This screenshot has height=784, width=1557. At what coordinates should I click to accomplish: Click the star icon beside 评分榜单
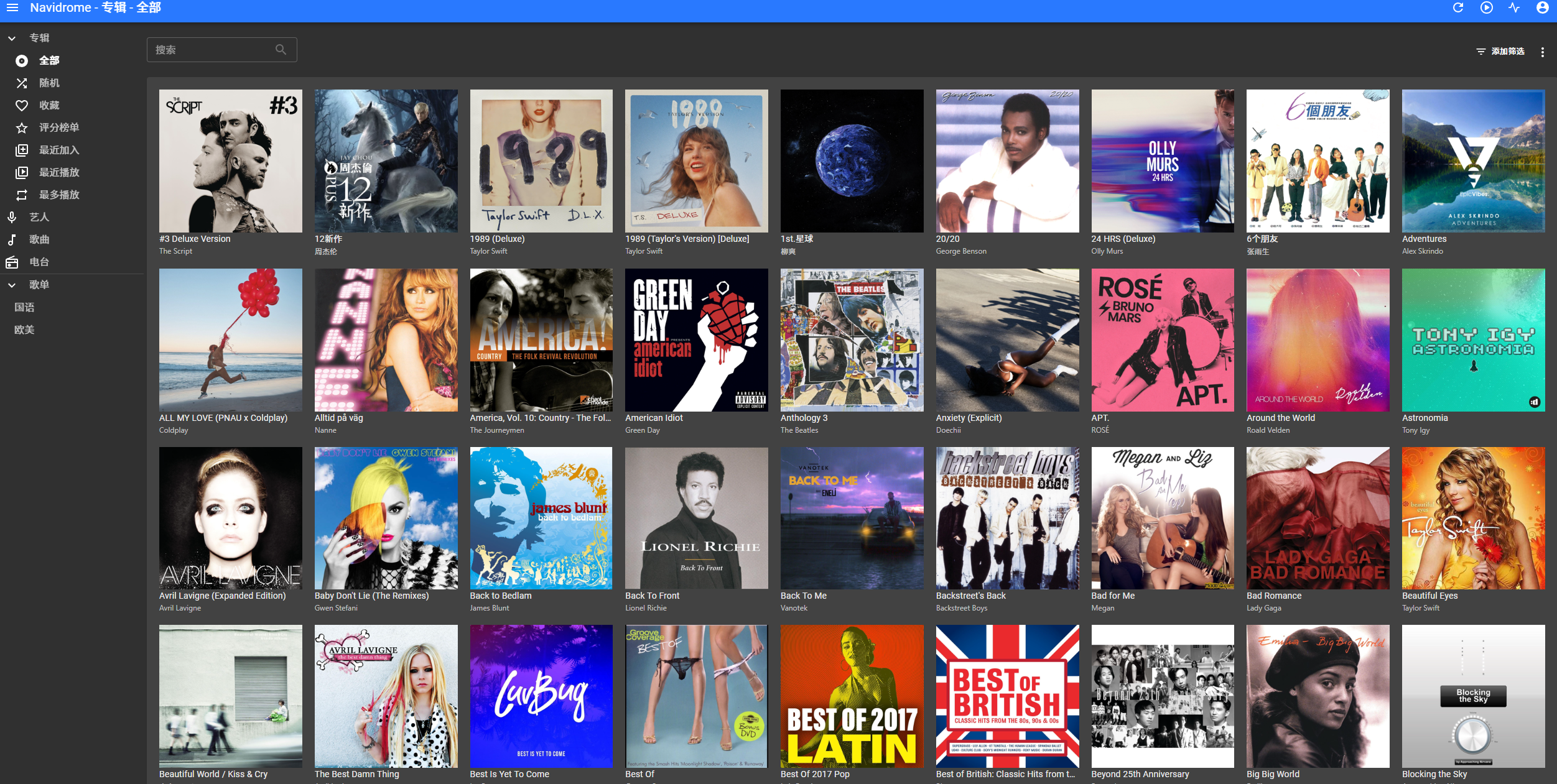[22, 127]
